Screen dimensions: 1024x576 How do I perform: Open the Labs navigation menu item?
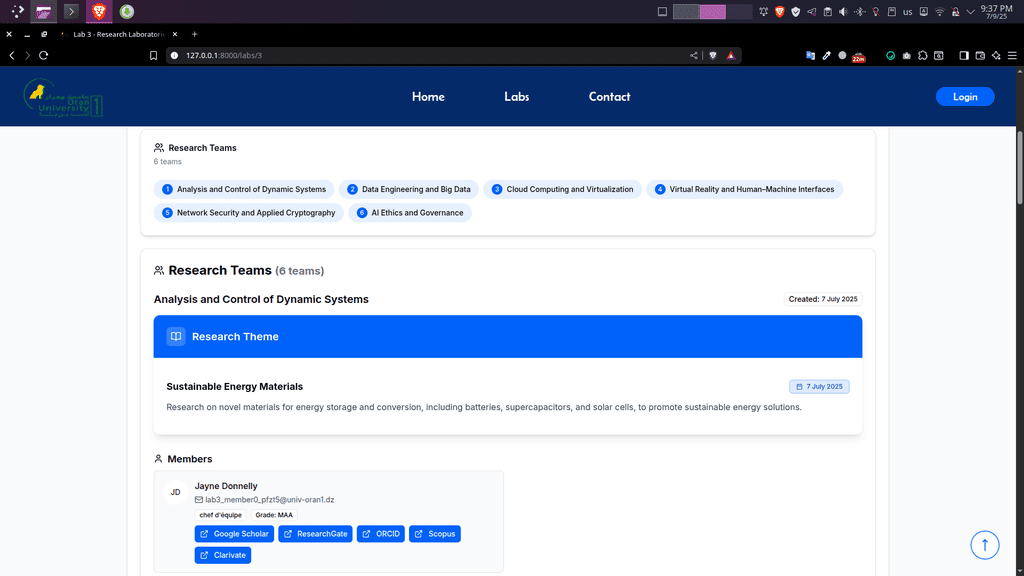click(516, 97)
